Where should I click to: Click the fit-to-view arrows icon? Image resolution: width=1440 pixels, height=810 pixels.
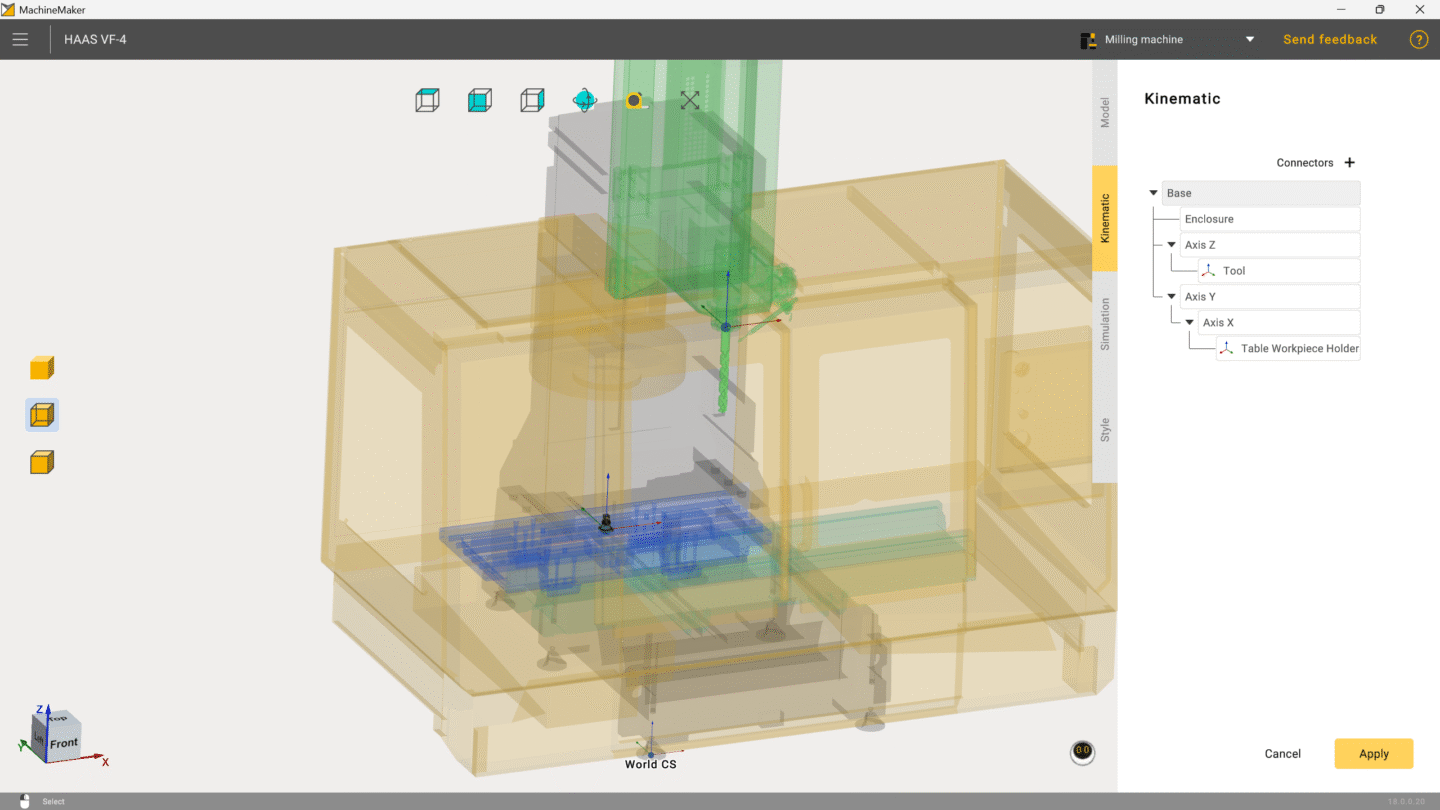[688, 100]
